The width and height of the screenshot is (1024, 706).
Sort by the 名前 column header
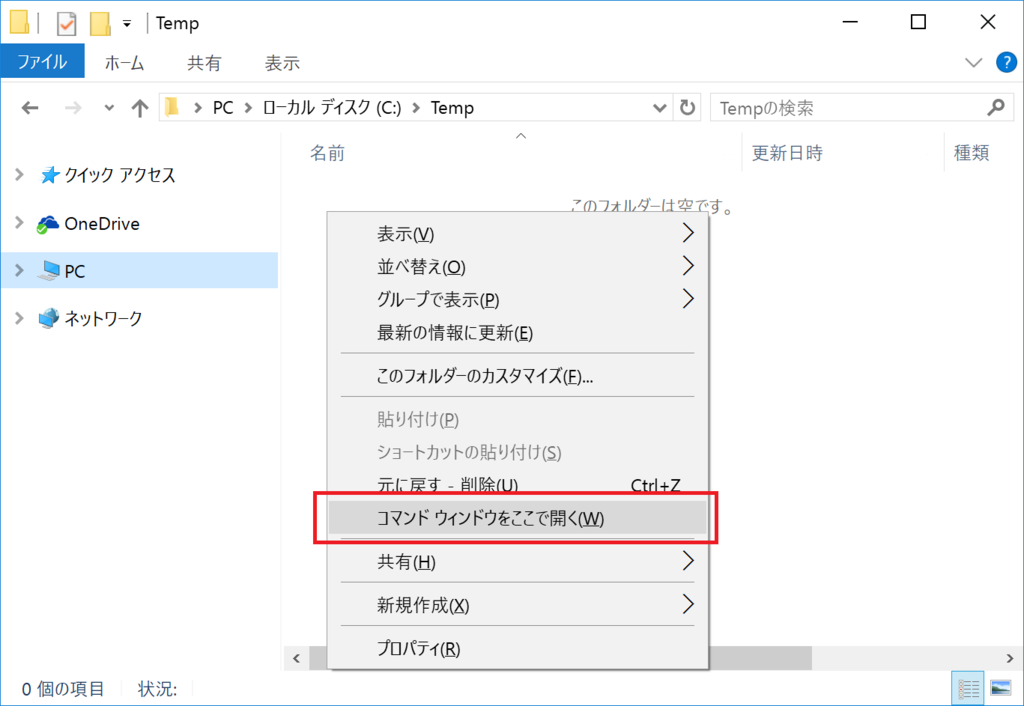[x=327, y=153]
